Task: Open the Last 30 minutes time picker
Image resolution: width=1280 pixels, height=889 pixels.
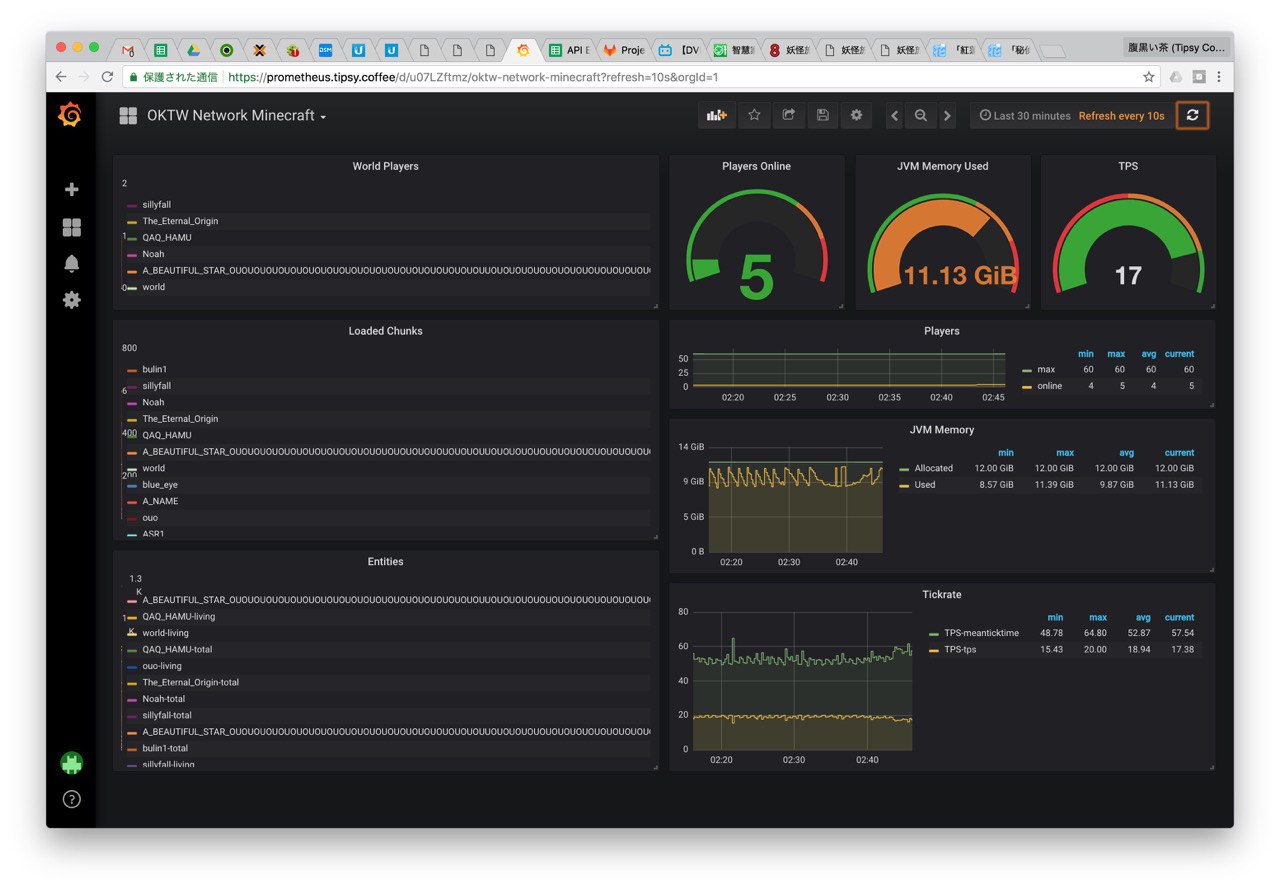Action: [1025, 116]
